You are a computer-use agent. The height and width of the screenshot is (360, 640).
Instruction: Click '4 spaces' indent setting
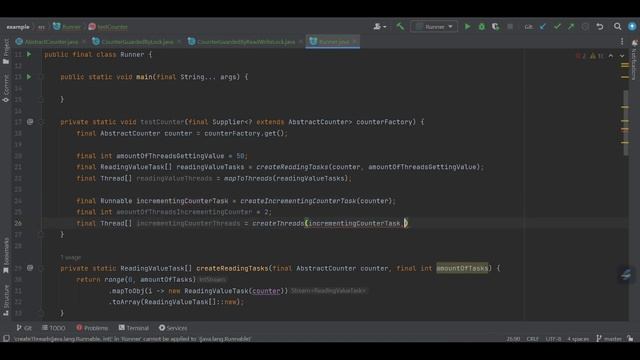pos(578,339)
